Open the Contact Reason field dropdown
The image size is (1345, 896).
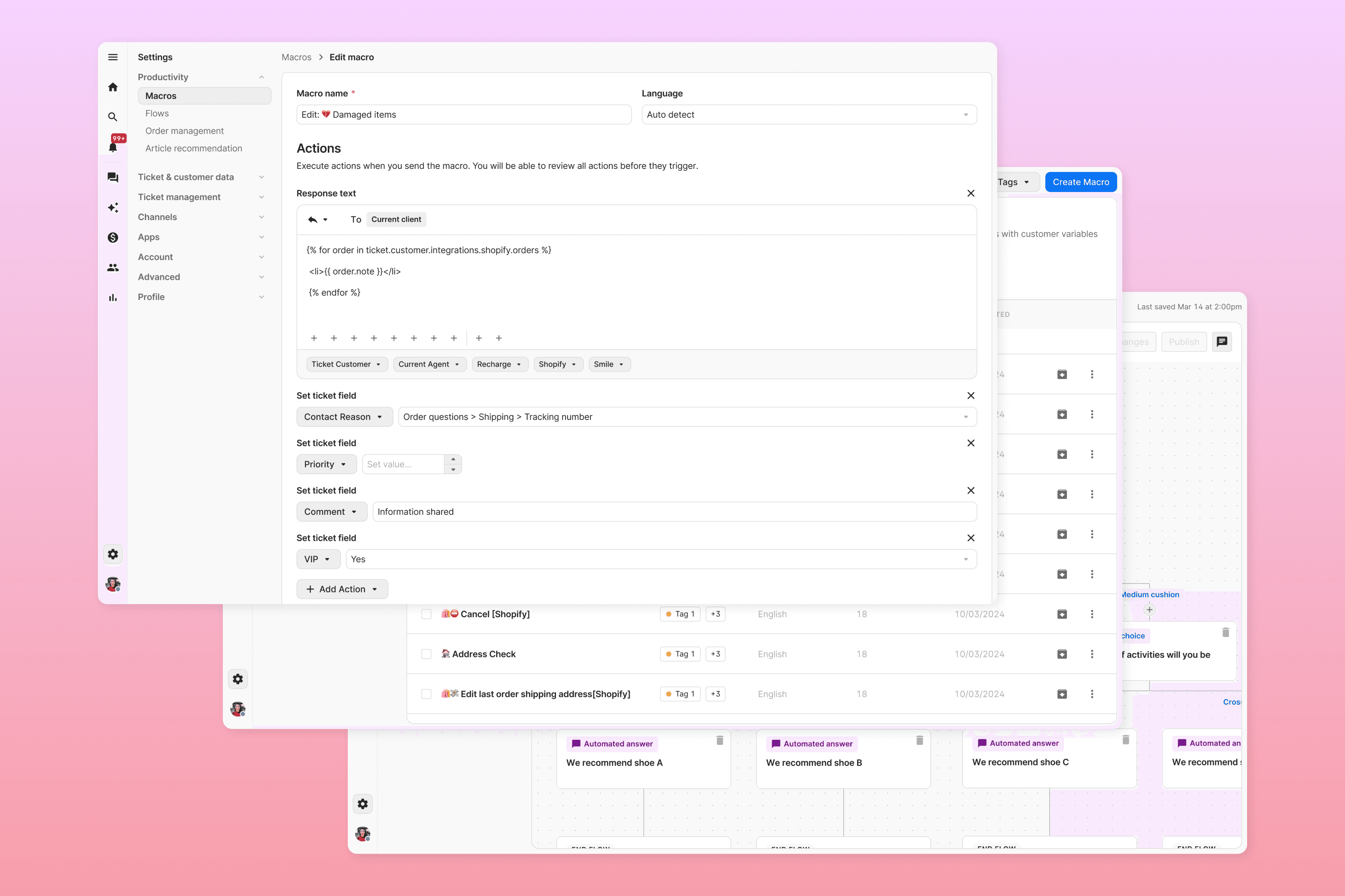344,417
